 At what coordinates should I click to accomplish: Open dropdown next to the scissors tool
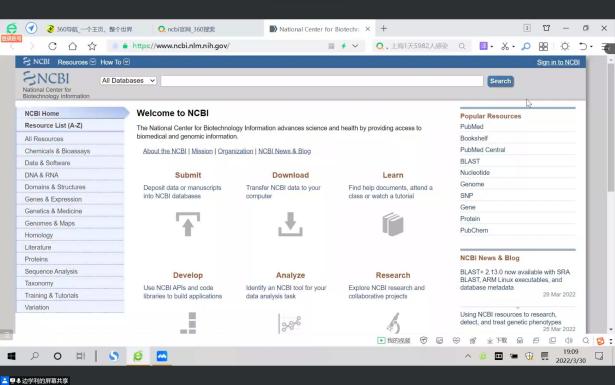point(513,47)
